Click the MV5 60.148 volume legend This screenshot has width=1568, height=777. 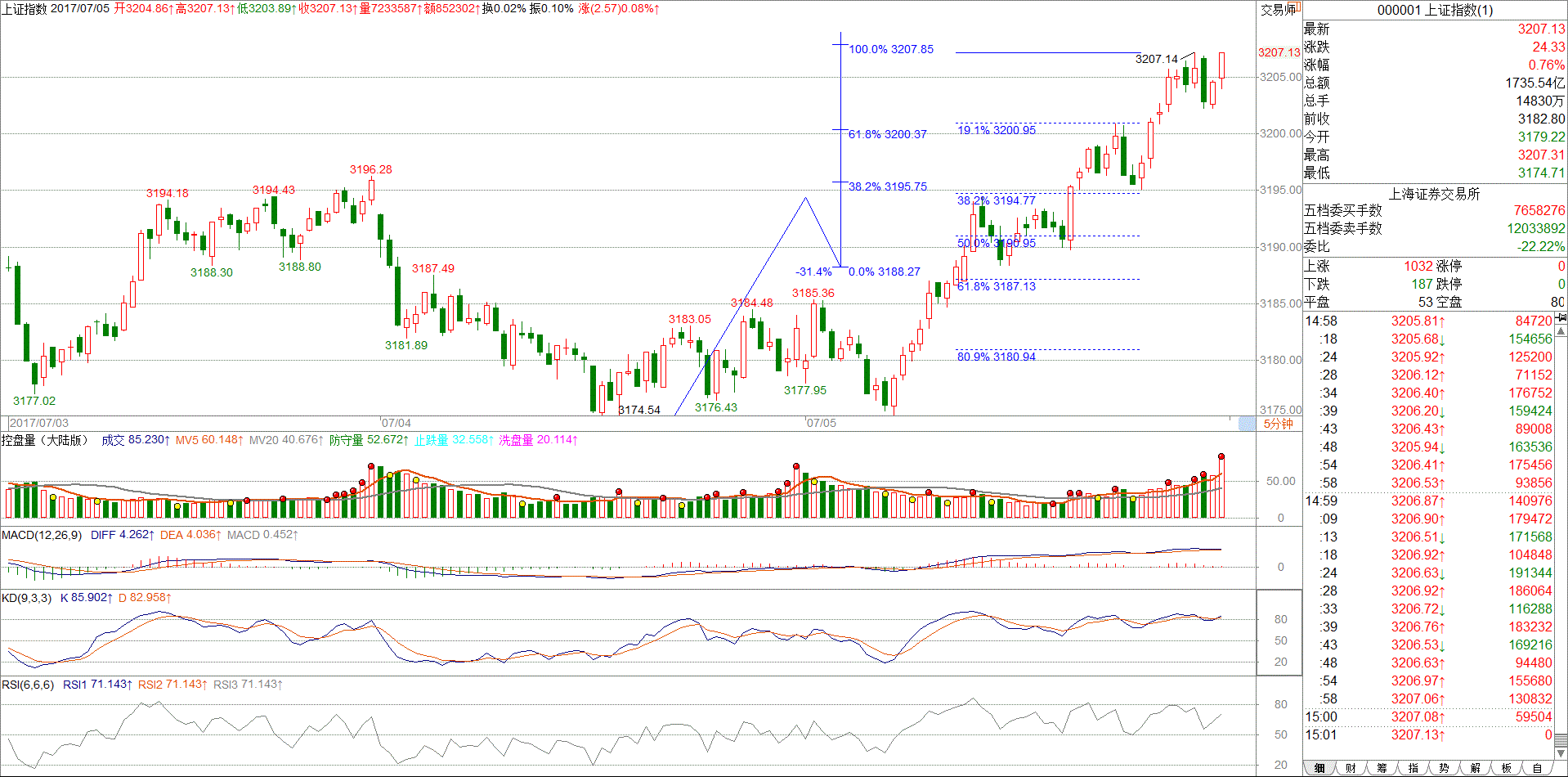(209, 440)
